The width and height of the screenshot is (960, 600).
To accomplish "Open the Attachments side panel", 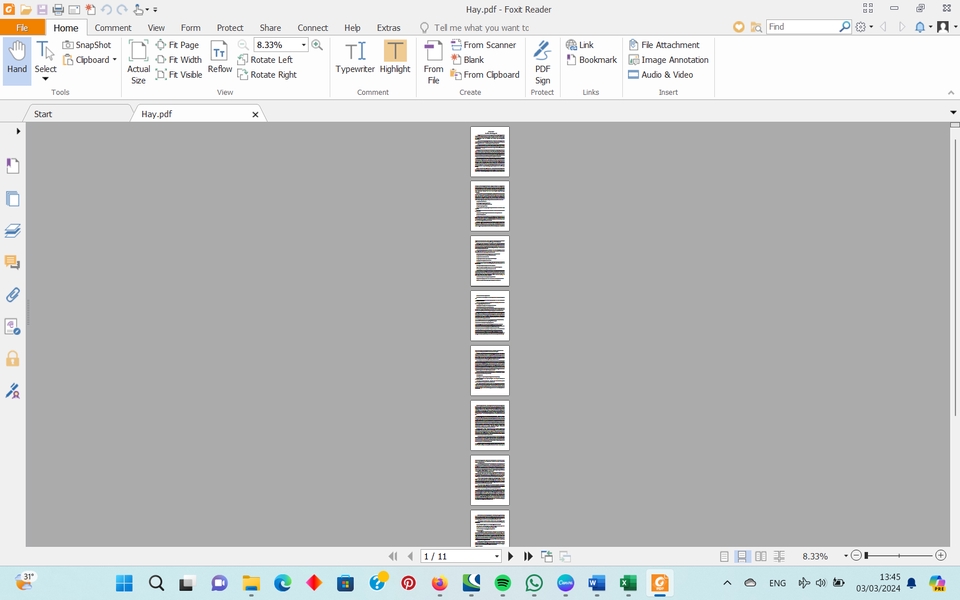I will 12,294.
